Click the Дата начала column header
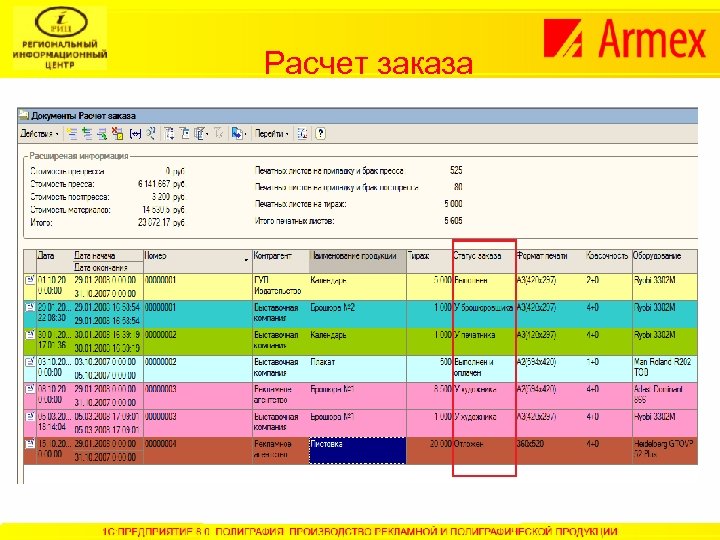720x540 pixels. (108, 256)
